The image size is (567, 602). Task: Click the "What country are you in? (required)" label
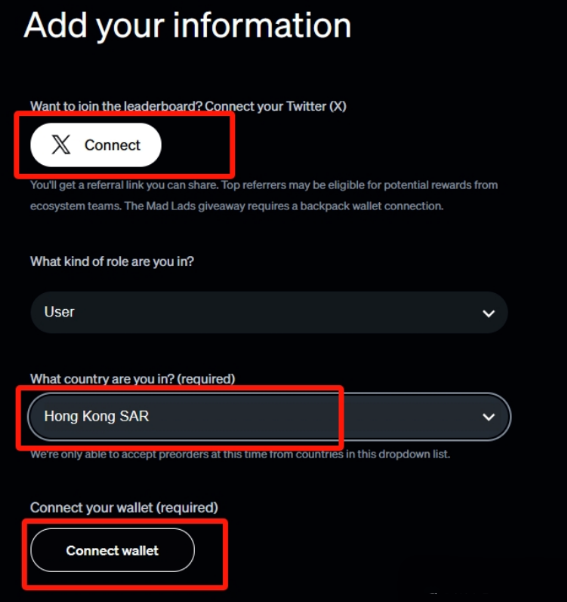tap(132, 379)
